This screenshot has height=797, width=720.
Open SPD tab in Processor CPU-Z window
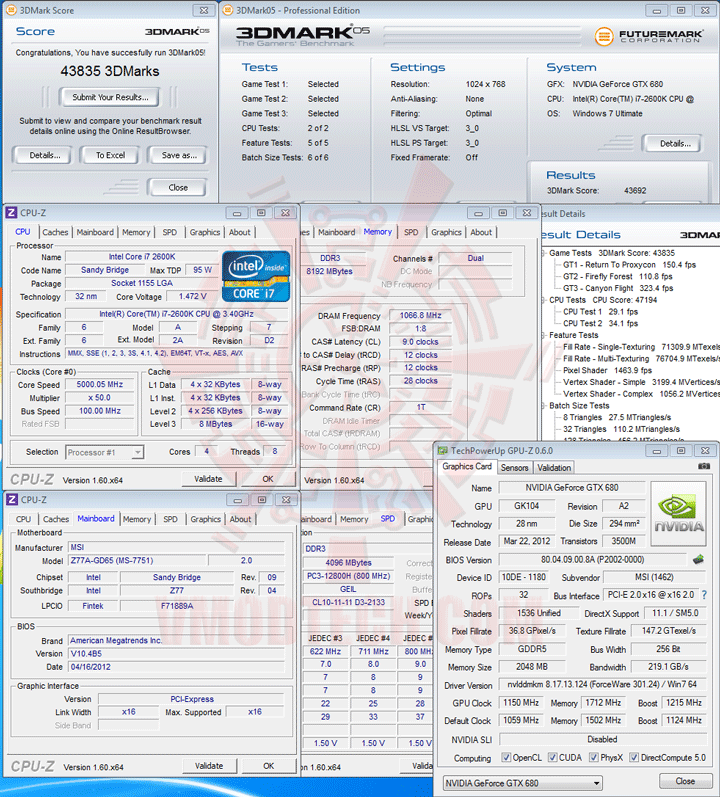[170, 232]
